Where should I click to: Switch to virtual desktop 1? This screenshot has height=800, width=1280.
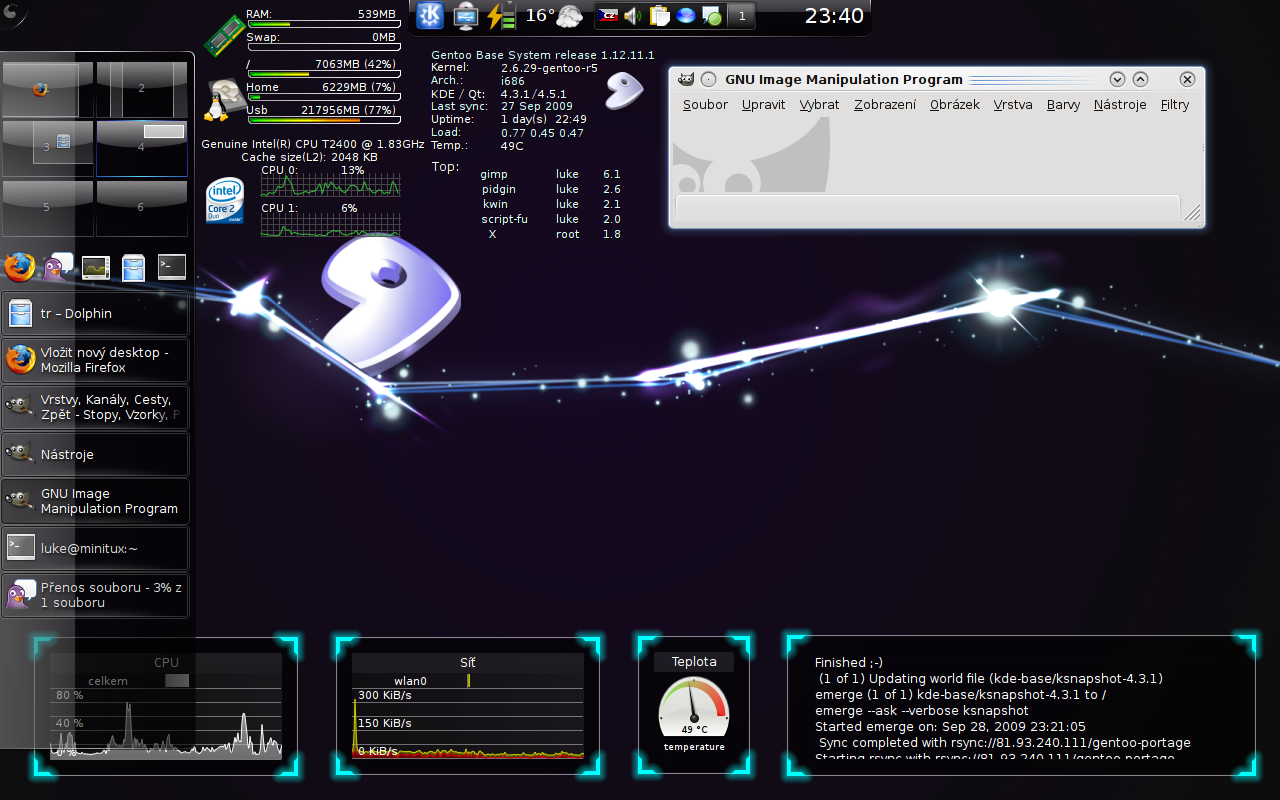[x=48, y=89]
